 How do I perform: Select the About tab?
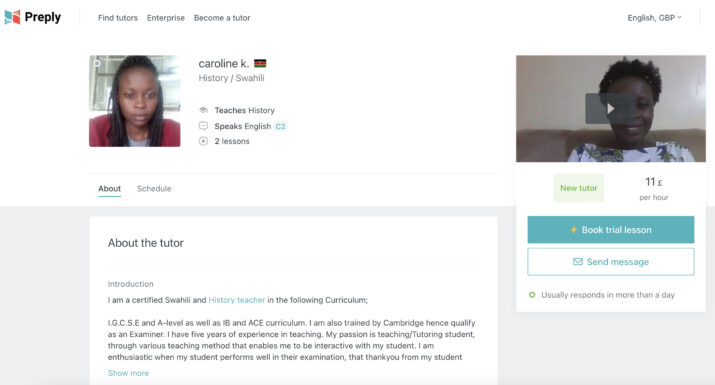(109, 188)
